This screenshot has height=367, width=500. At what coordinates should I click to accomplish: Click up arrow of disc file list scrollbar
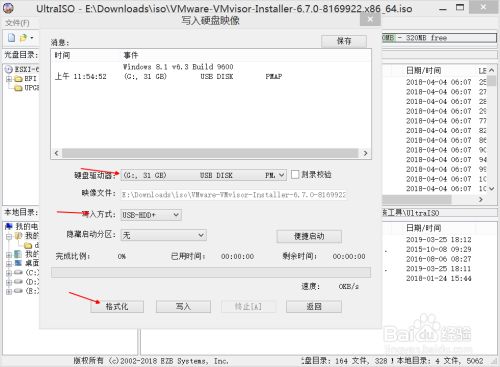(x=492, y=70)
